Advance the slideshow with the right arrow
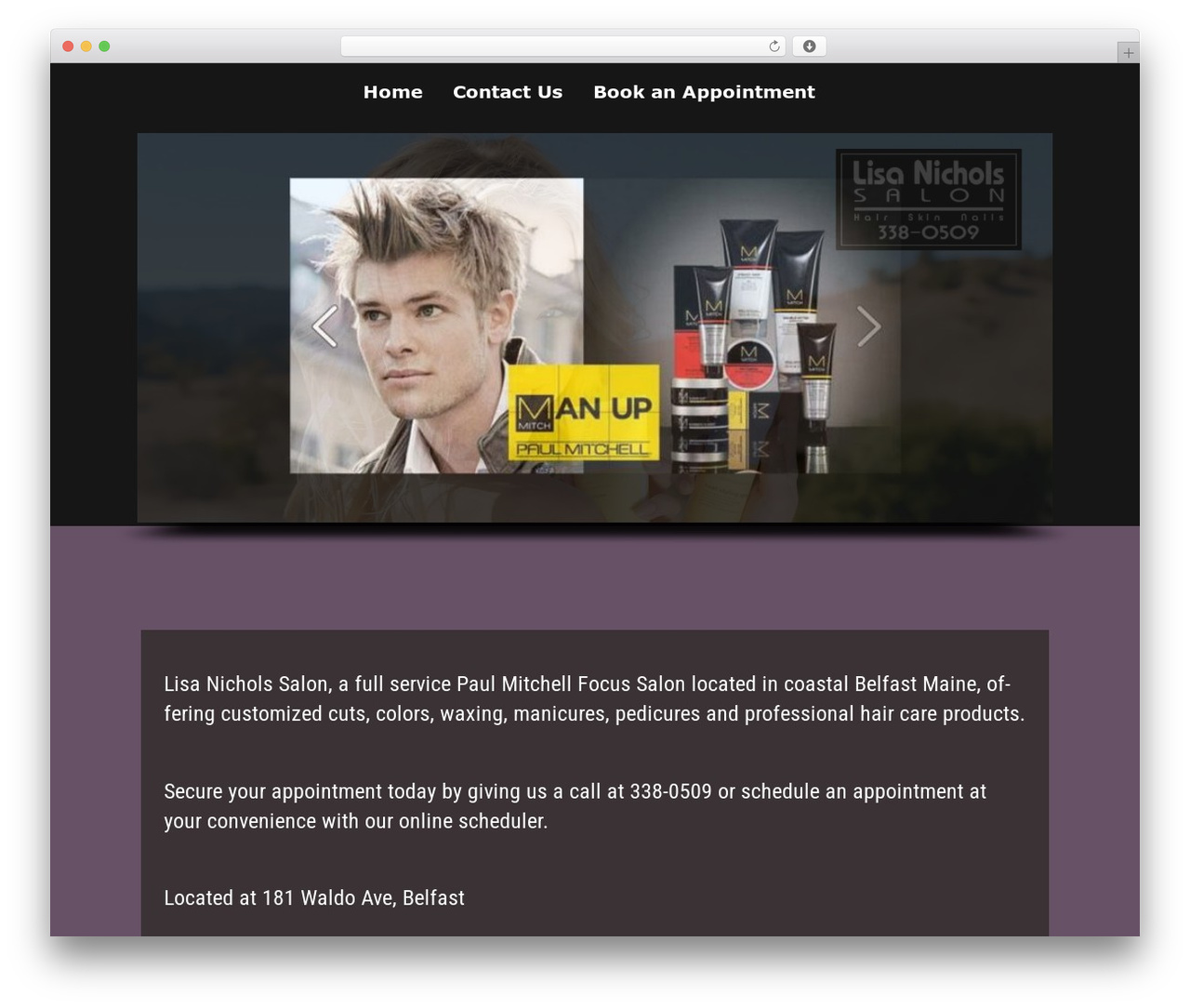 pyautogui.click(x=868, y=326)
